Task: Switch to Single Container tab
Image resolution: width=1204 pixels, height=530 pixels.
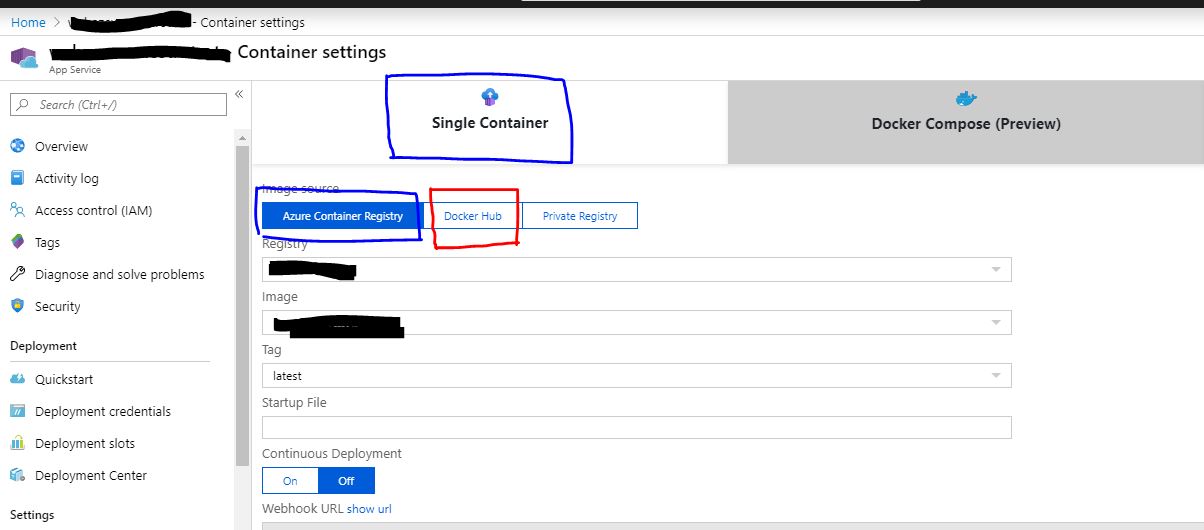Action: [x=490, y=122]
